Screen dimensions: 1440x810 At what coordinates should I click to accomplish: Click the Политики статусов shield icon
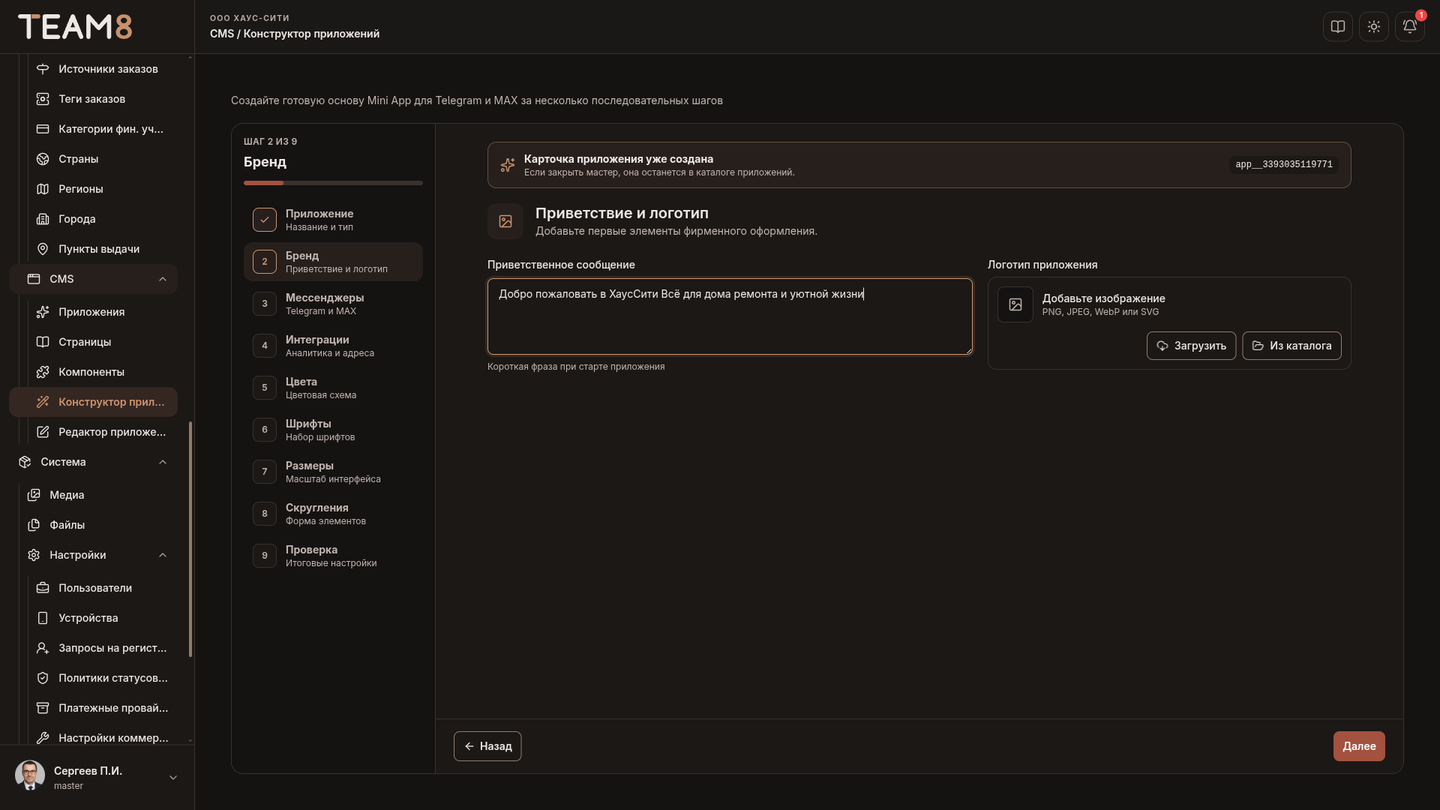click(x=43, y=678)
